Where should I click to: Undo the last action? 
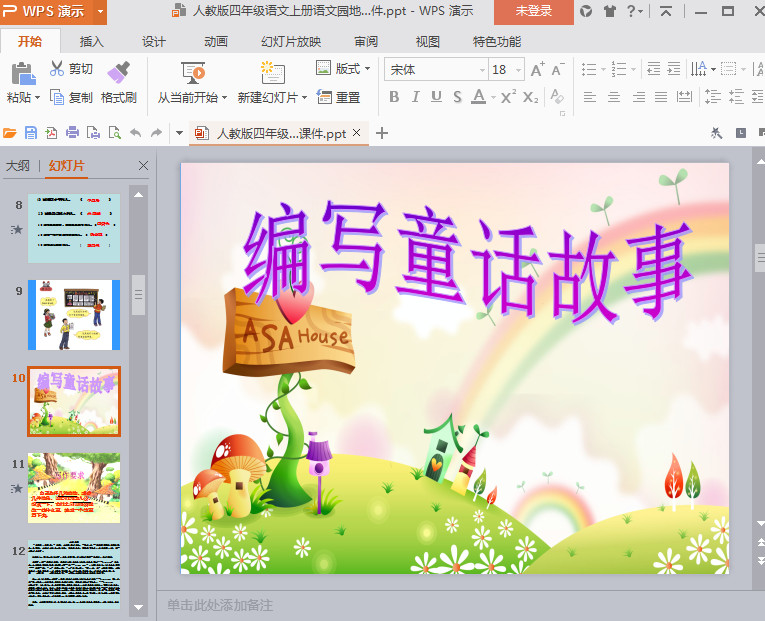tap(136, 133)
